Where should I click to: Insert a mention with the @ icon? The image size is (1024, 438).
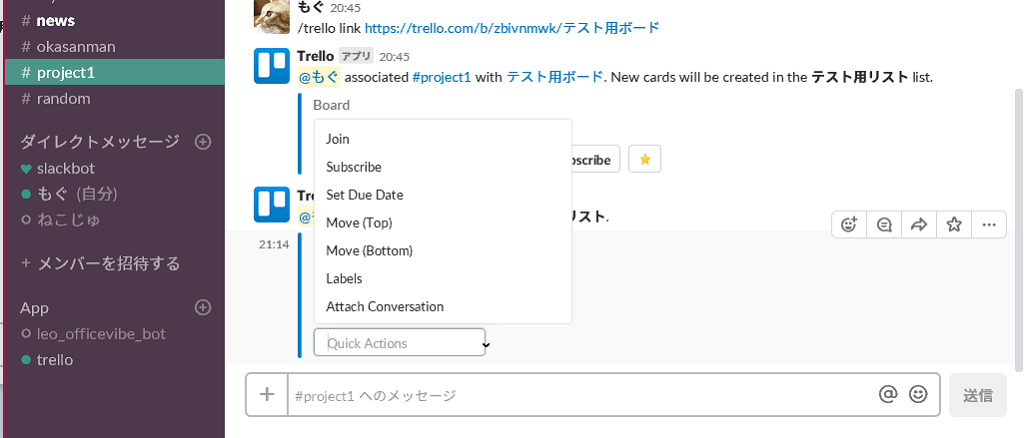pyautogui.click(x=888, y=394)
